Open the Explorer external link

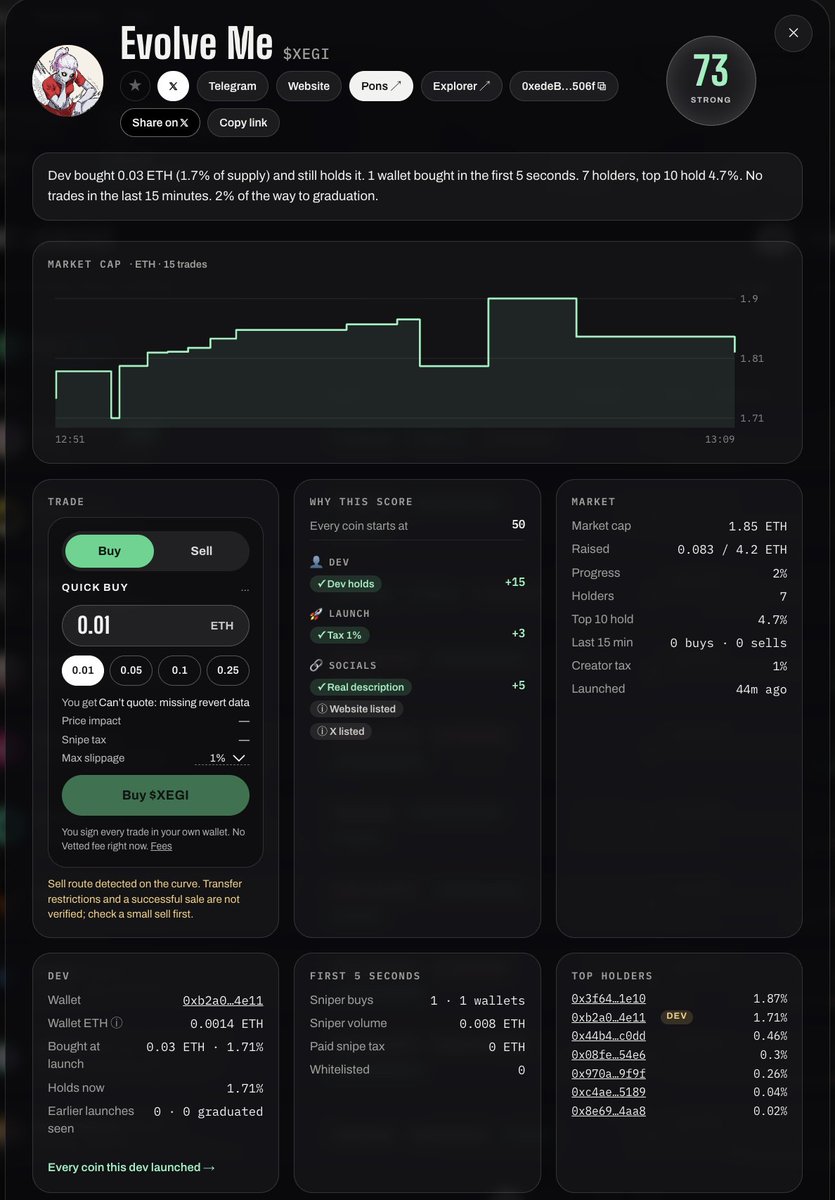461,86
